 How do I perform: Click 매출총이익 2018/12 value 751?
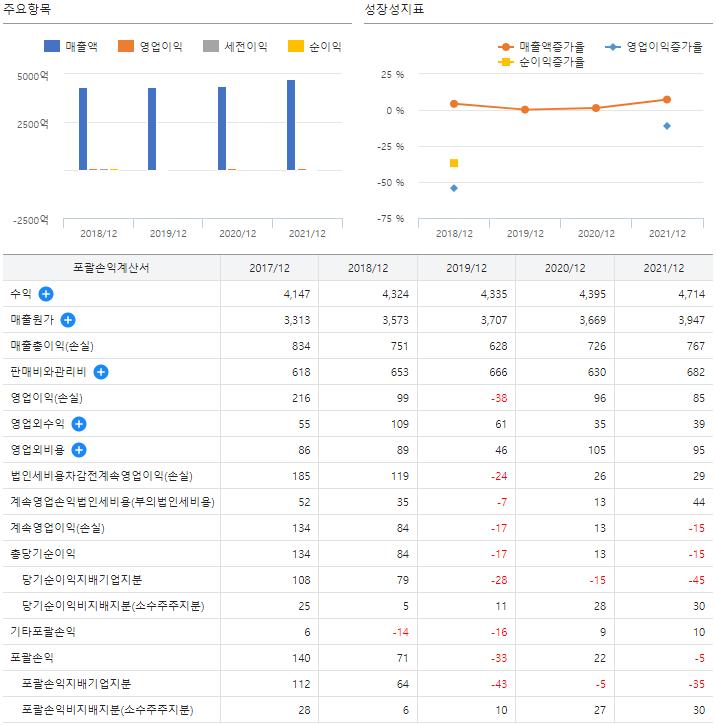(399, 346)
